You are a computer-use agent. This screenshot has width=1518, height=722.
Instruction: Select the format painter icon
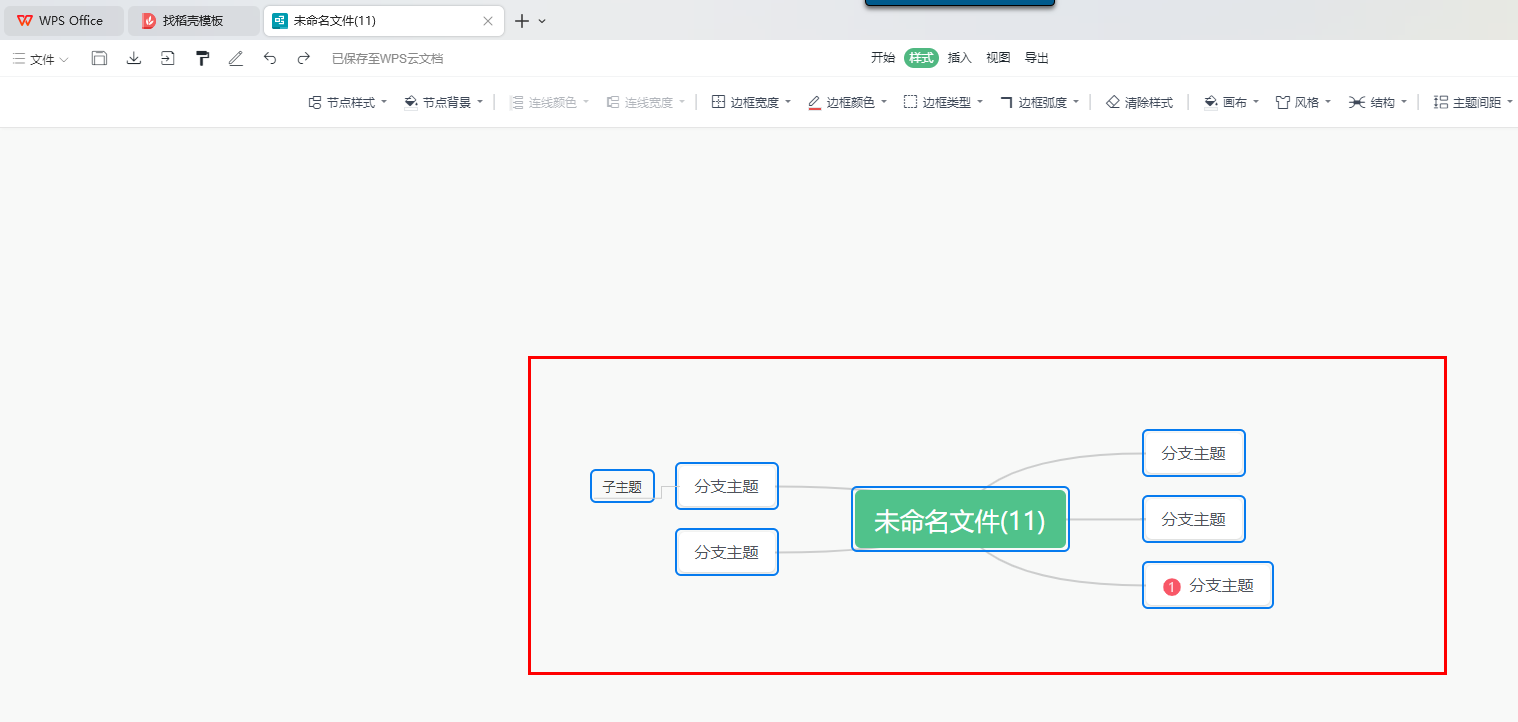[x=202, y=59]
